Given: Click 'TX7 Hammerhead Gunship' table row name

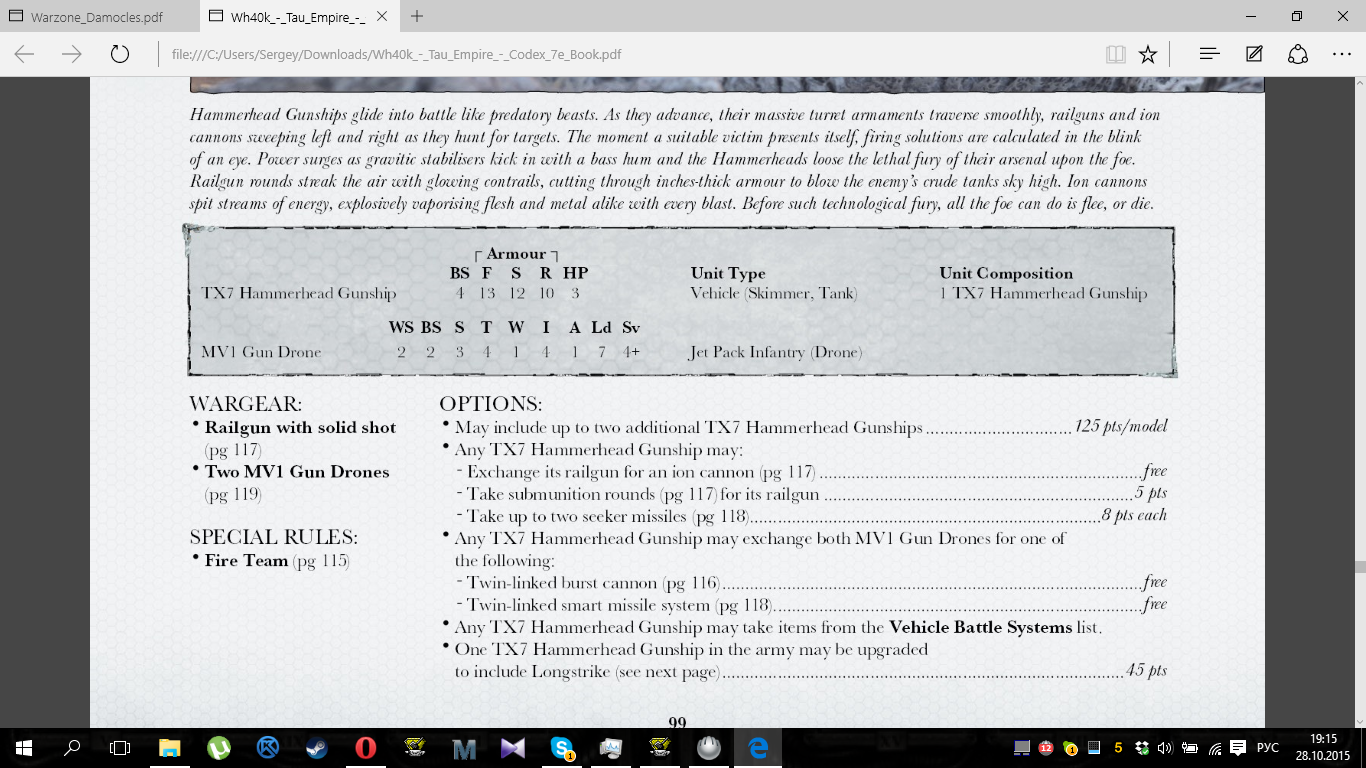Looking at the screenshot, I should (298, 293).
